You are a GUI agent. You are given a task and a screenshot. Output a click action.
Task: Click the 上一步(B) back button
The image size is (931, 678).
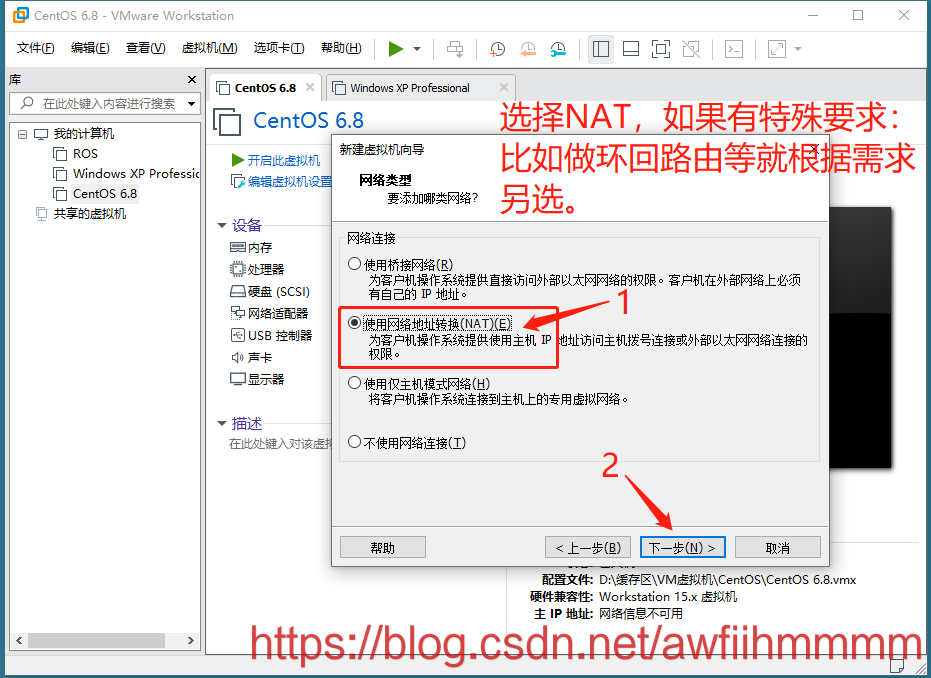point(588,547)
